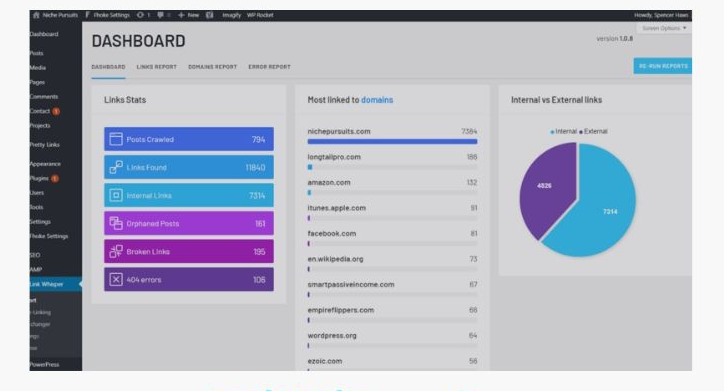Viewport: 724px width, 391px height.
Task: Click the Links Found chain icon
Action: (116, 167)
